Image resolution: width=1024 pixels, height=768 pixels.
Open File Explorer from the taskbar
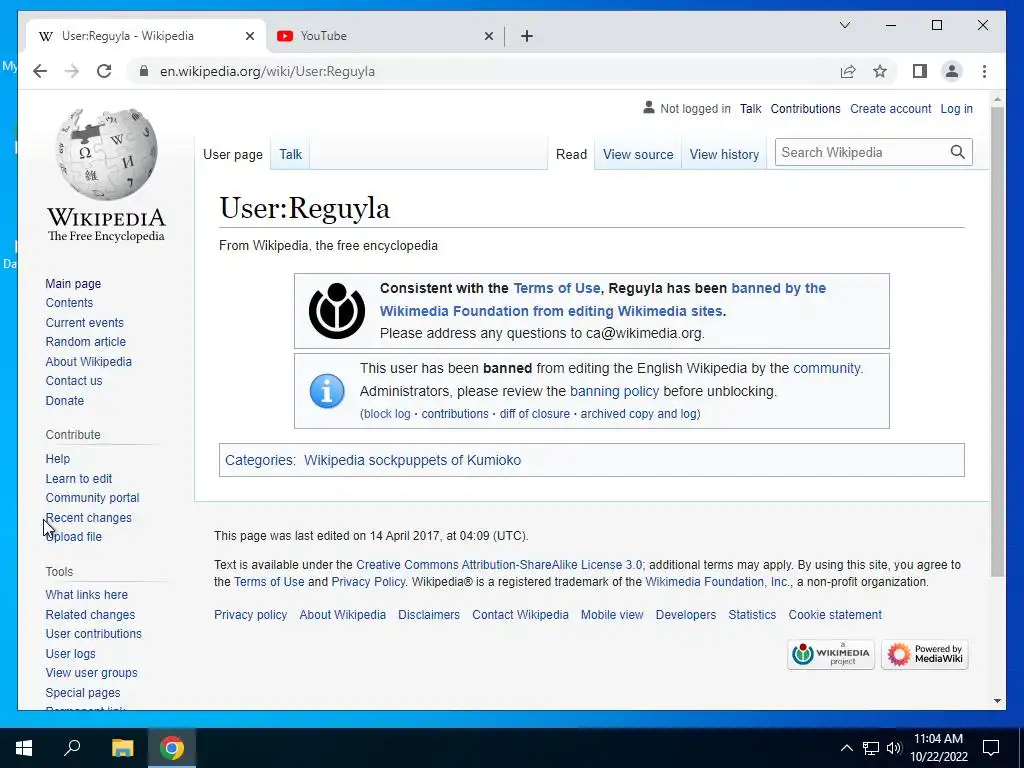click(x=122, y=748)
